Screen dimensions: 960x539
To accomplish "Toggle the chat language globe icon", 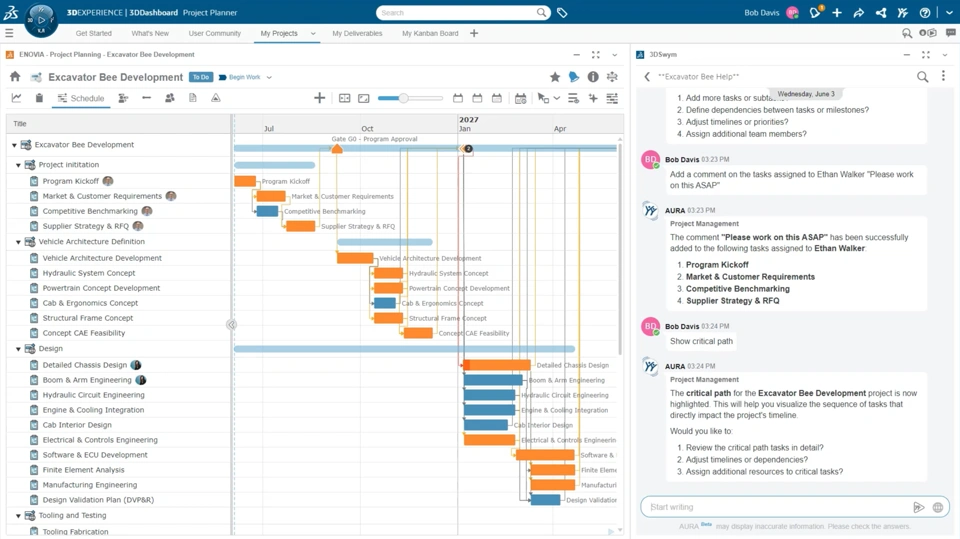I will [937, 507].
